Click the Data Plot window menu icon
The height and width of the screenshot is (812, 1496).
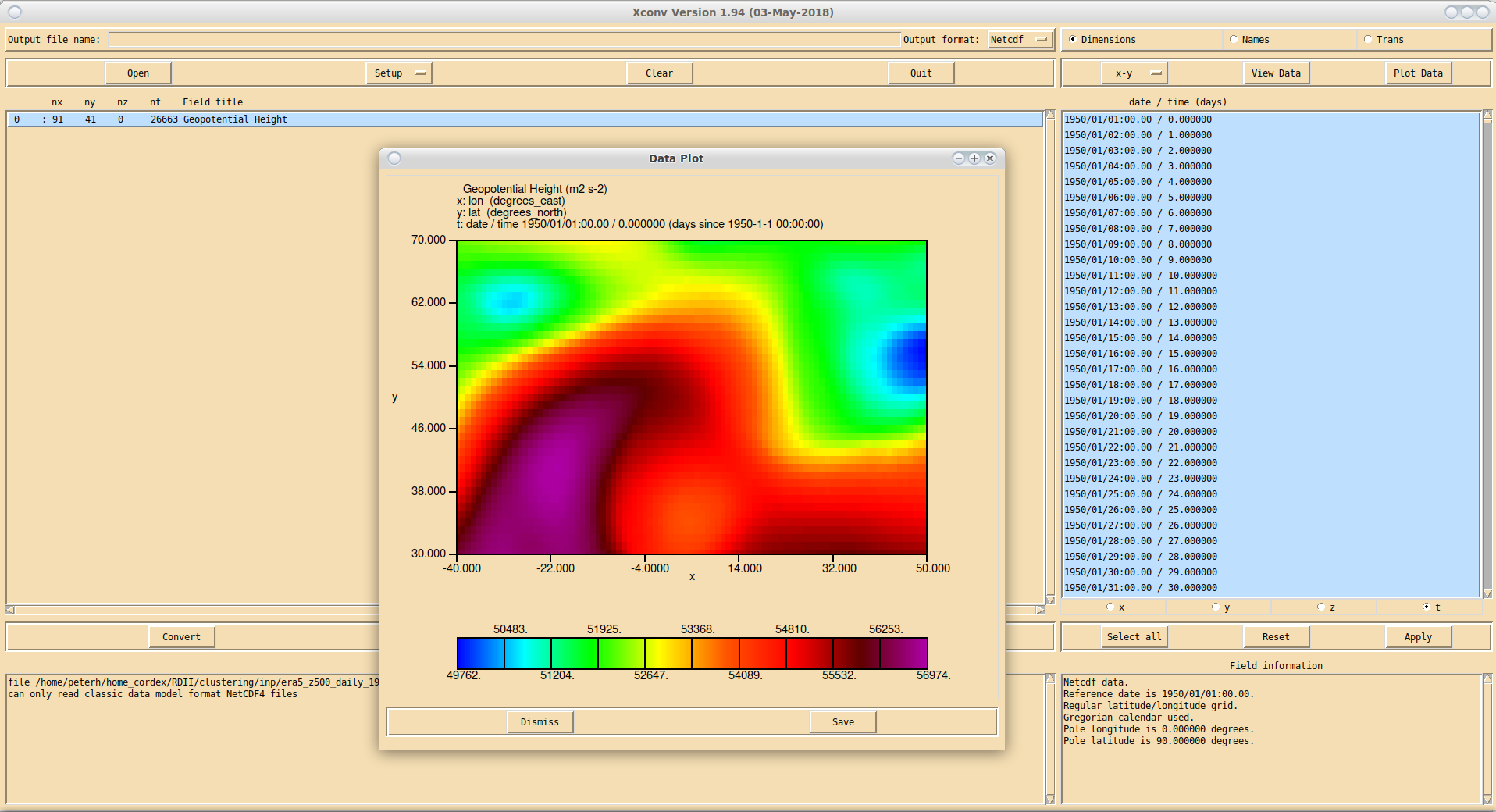[x=394, y=158]
